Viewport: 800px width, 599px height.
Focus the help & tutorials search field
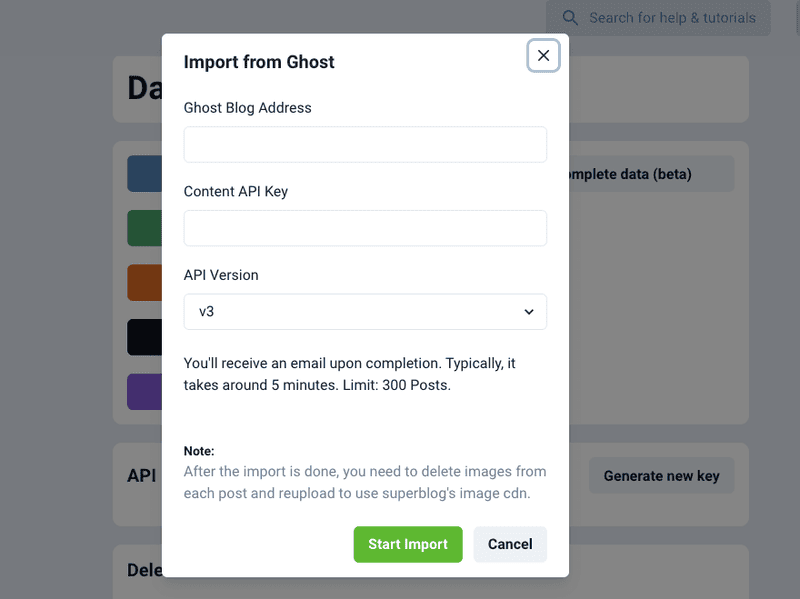coord(670,18)
